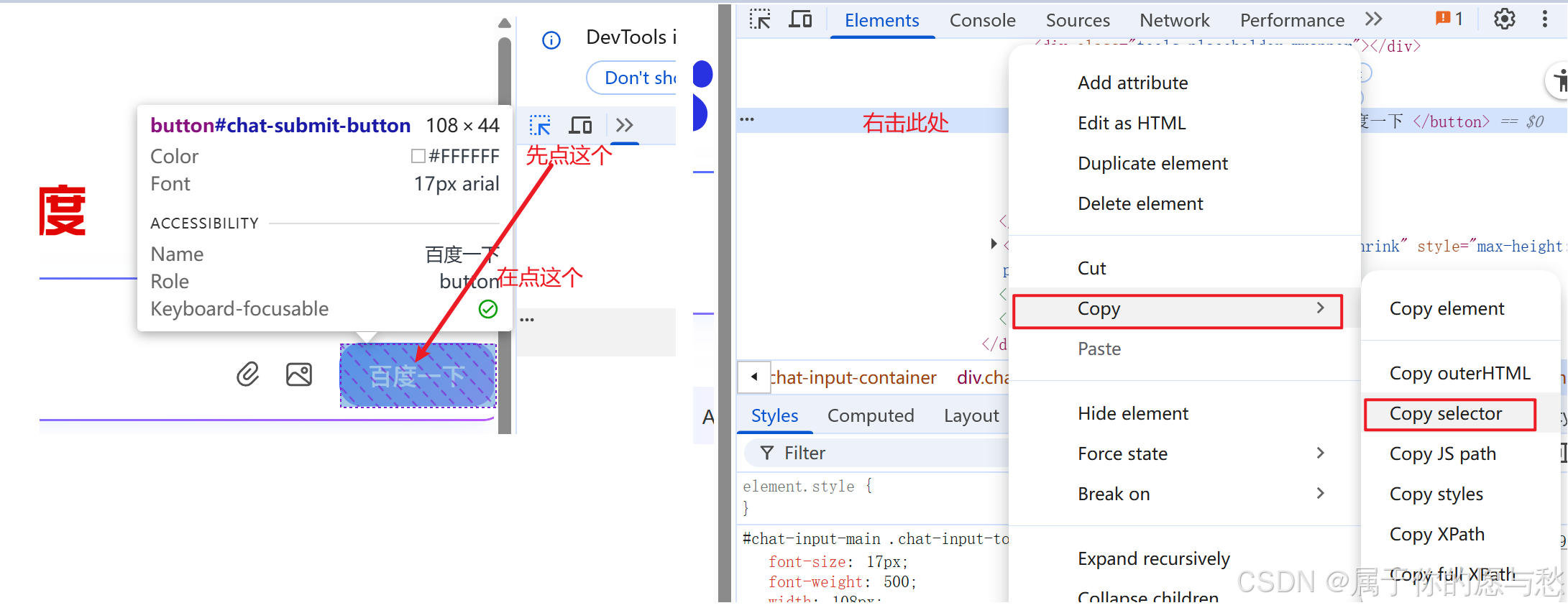Click the ellipsis beside the selected DOM row
The height and width of the screenshot is (608, 1568).
click(x=747, y=119)
